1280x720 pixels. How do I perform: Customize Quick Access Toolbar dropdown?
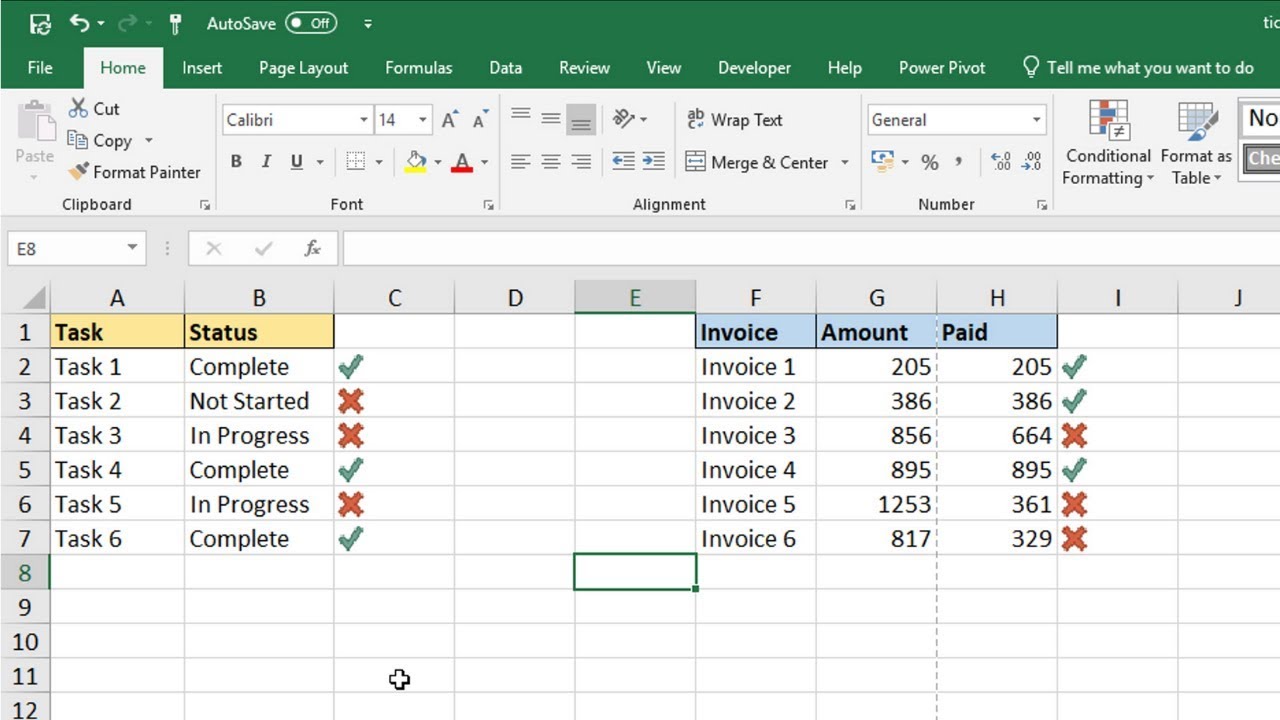click(368, 23)
